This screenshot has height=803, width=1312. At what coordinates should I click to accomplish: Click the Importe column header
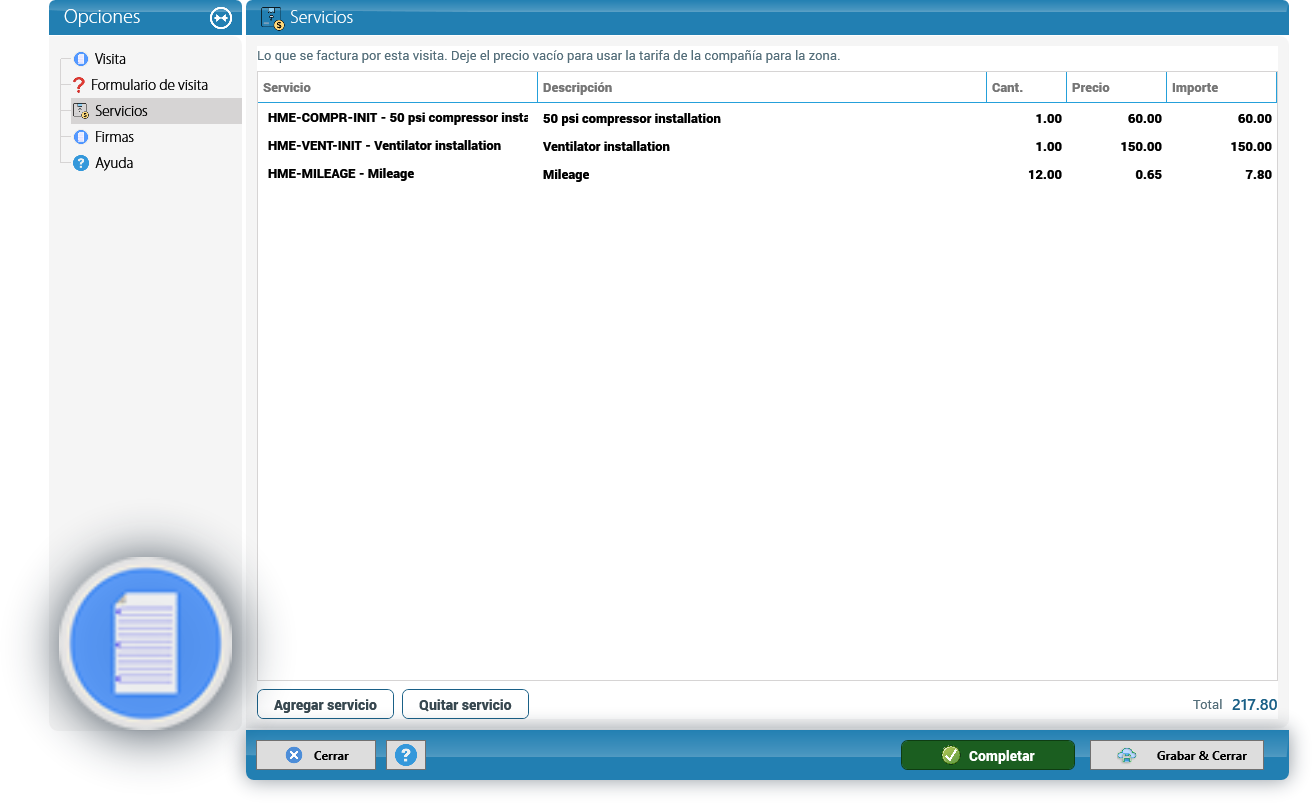tap(1222, 88)
